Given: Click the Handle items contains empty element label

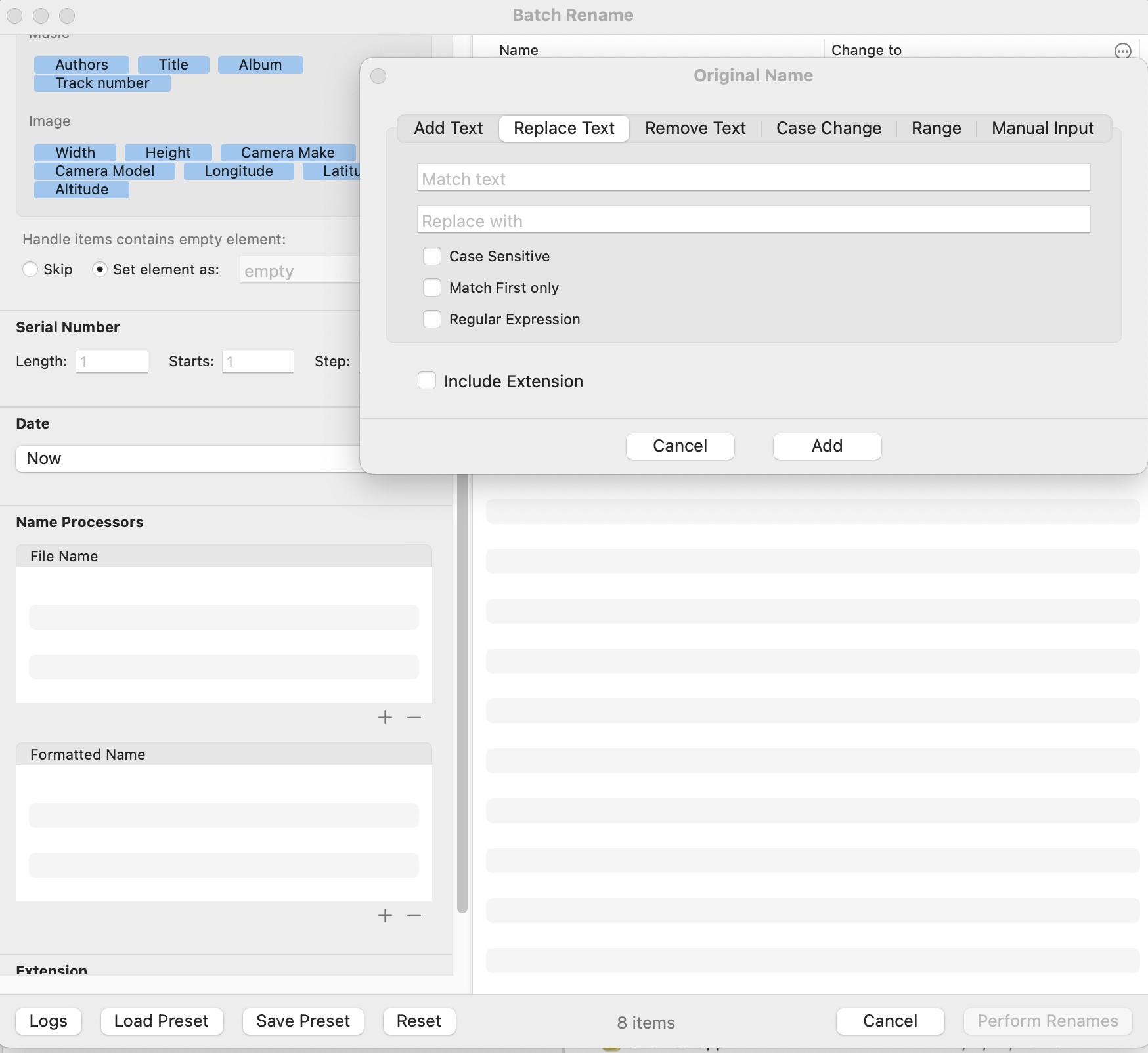Looking at the screenshot, I should [154, 239].
